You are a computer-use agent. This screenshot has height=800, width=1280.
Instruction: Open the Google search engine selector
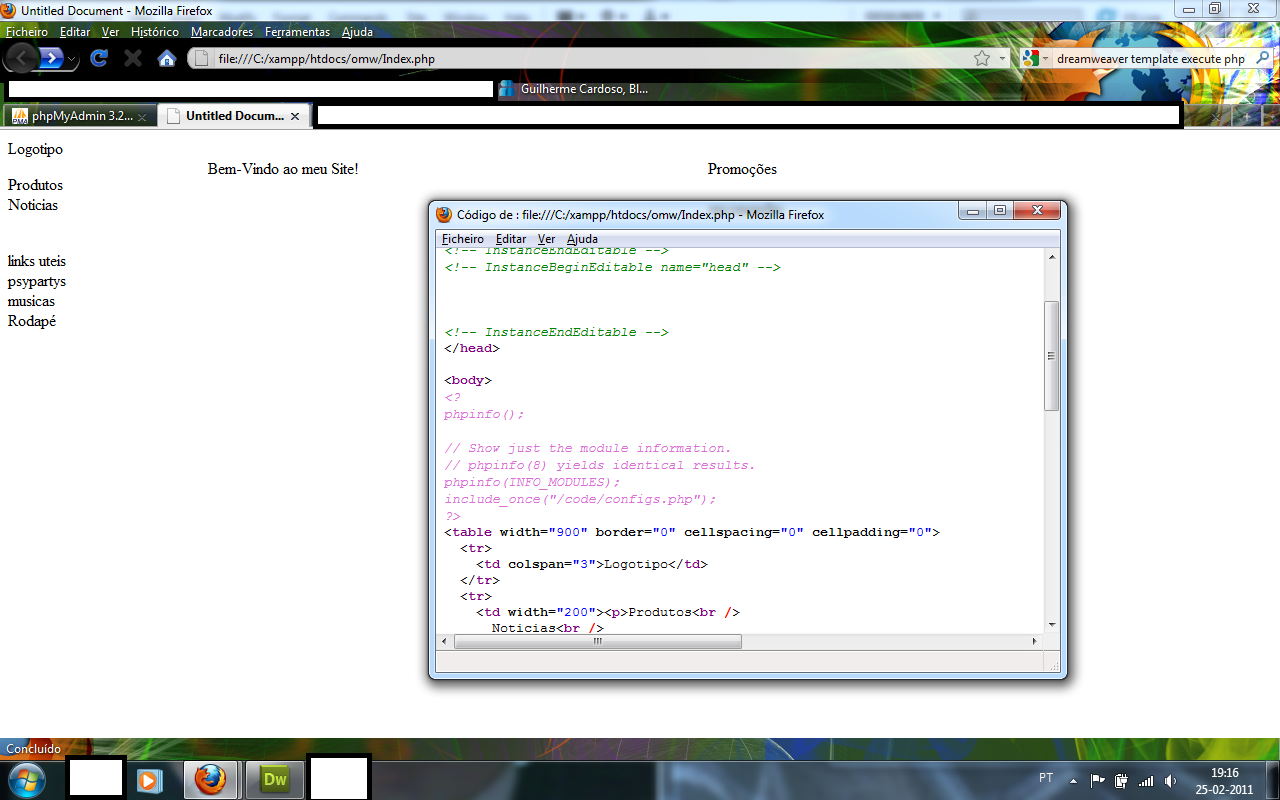[x=1036, y=59]
